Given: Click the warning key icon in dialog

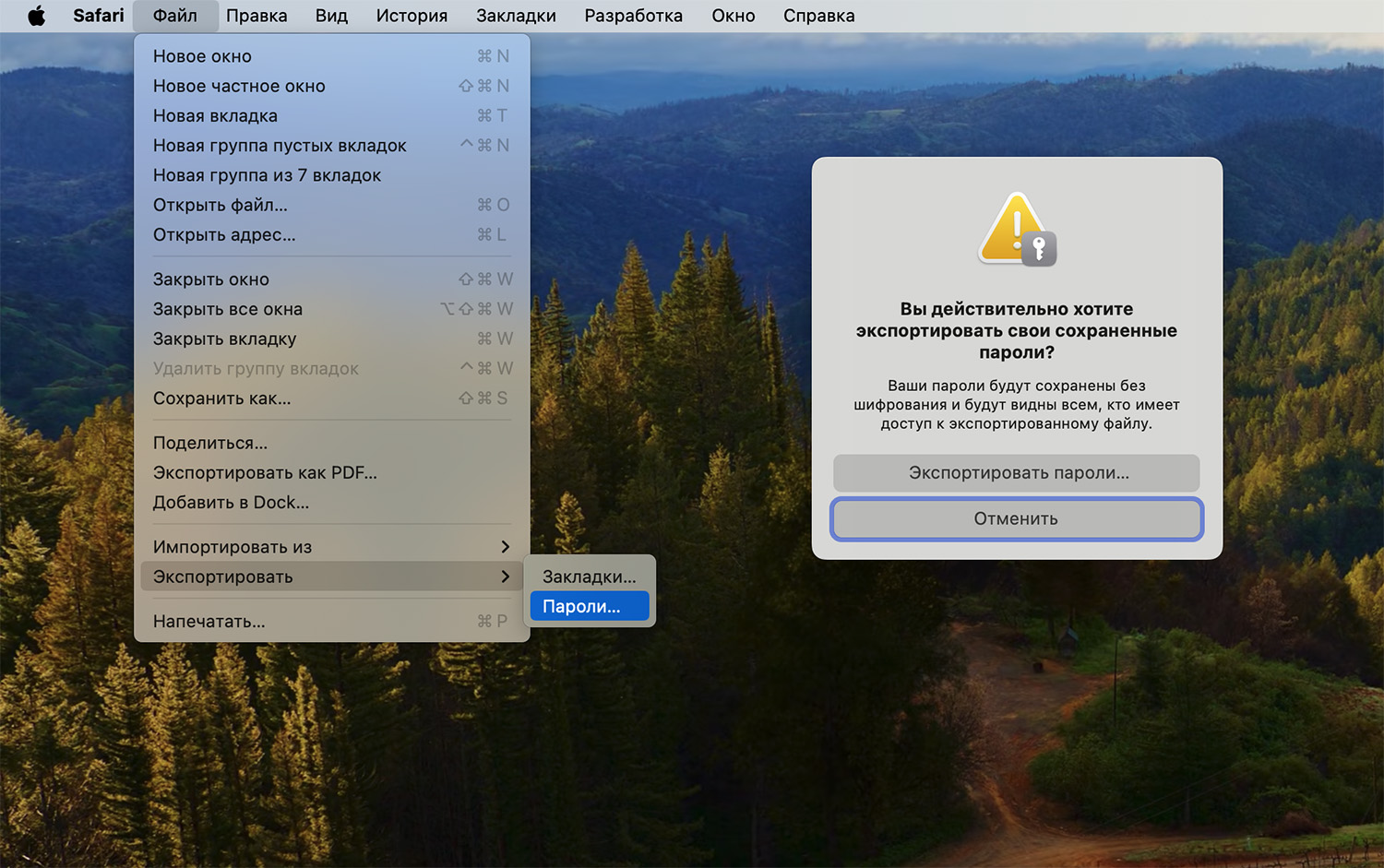Looking at the screenshot, I should tap(1018, 231).
